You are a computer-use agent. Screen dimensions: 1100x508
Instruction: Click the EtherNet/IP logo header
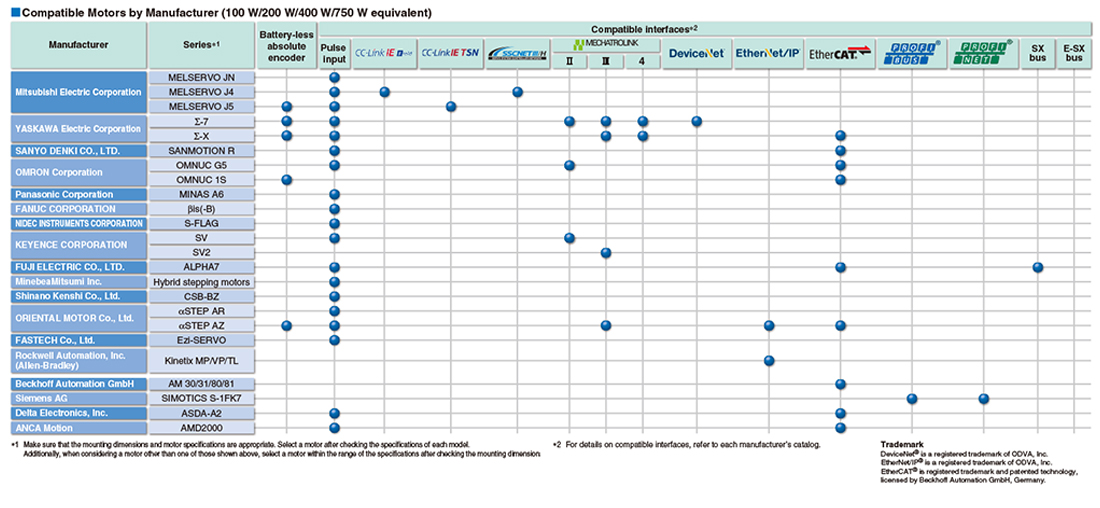point(768,53)
